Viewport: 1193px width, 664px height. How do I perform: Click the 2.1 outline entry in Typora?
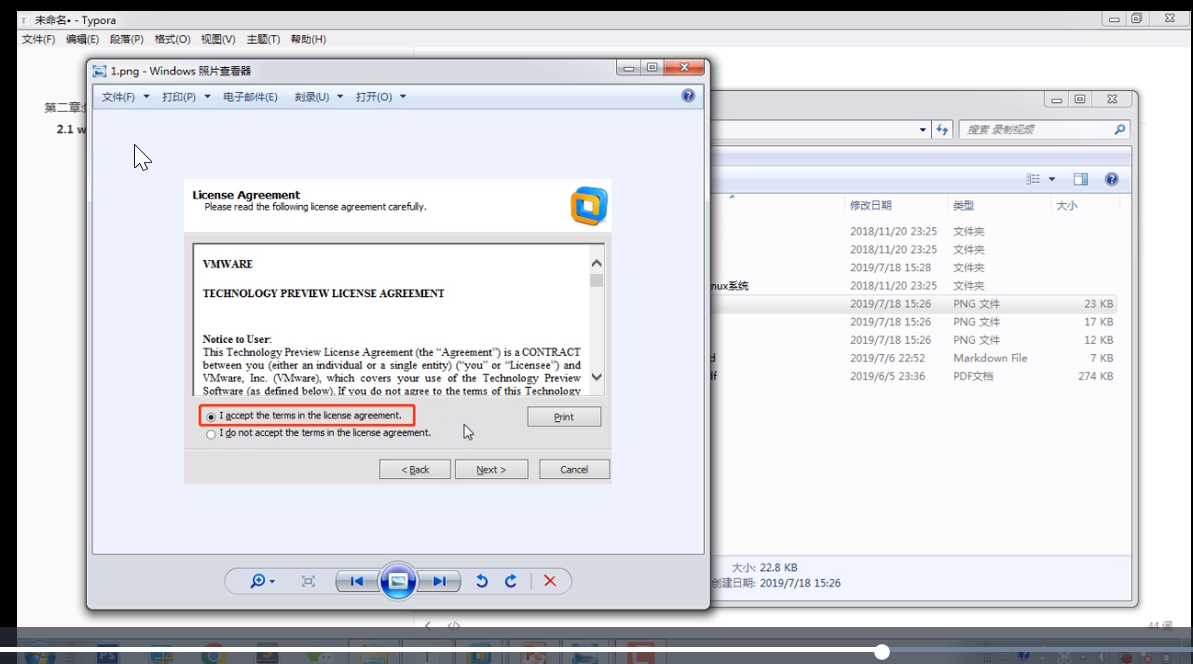tap(71, 129)
